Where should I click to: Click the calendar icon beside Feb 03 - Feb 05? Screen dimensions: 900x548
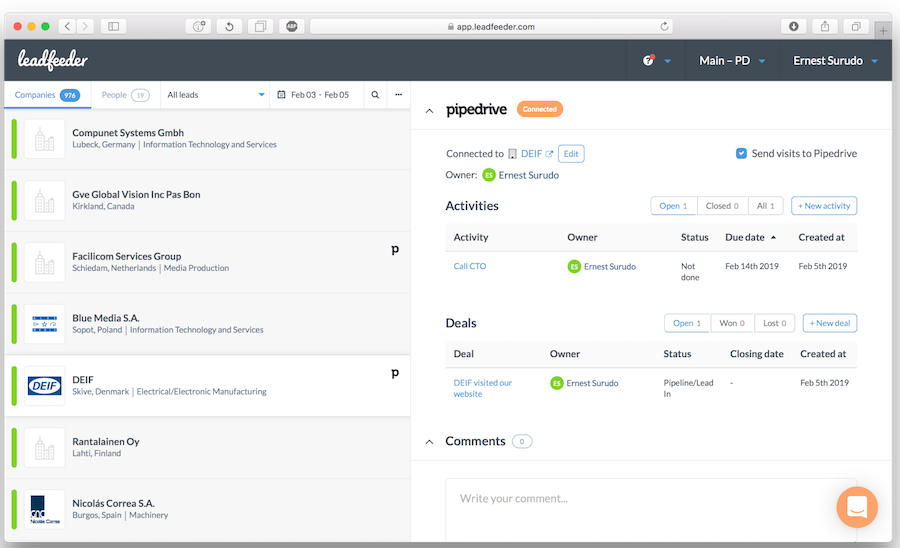tap(281, 95)
